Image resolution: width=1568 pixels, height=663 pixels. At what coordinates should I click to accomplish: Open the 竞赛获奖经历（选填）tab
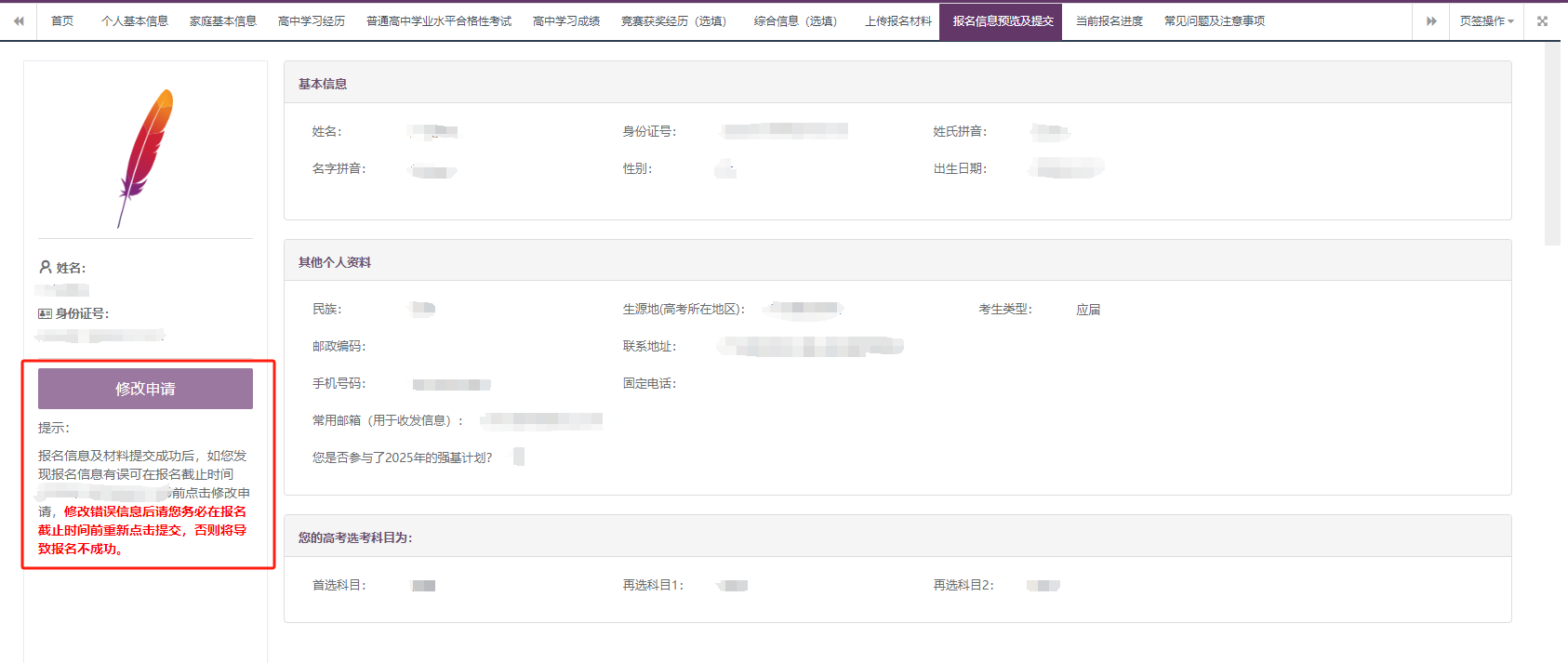[x=676, y=21]
